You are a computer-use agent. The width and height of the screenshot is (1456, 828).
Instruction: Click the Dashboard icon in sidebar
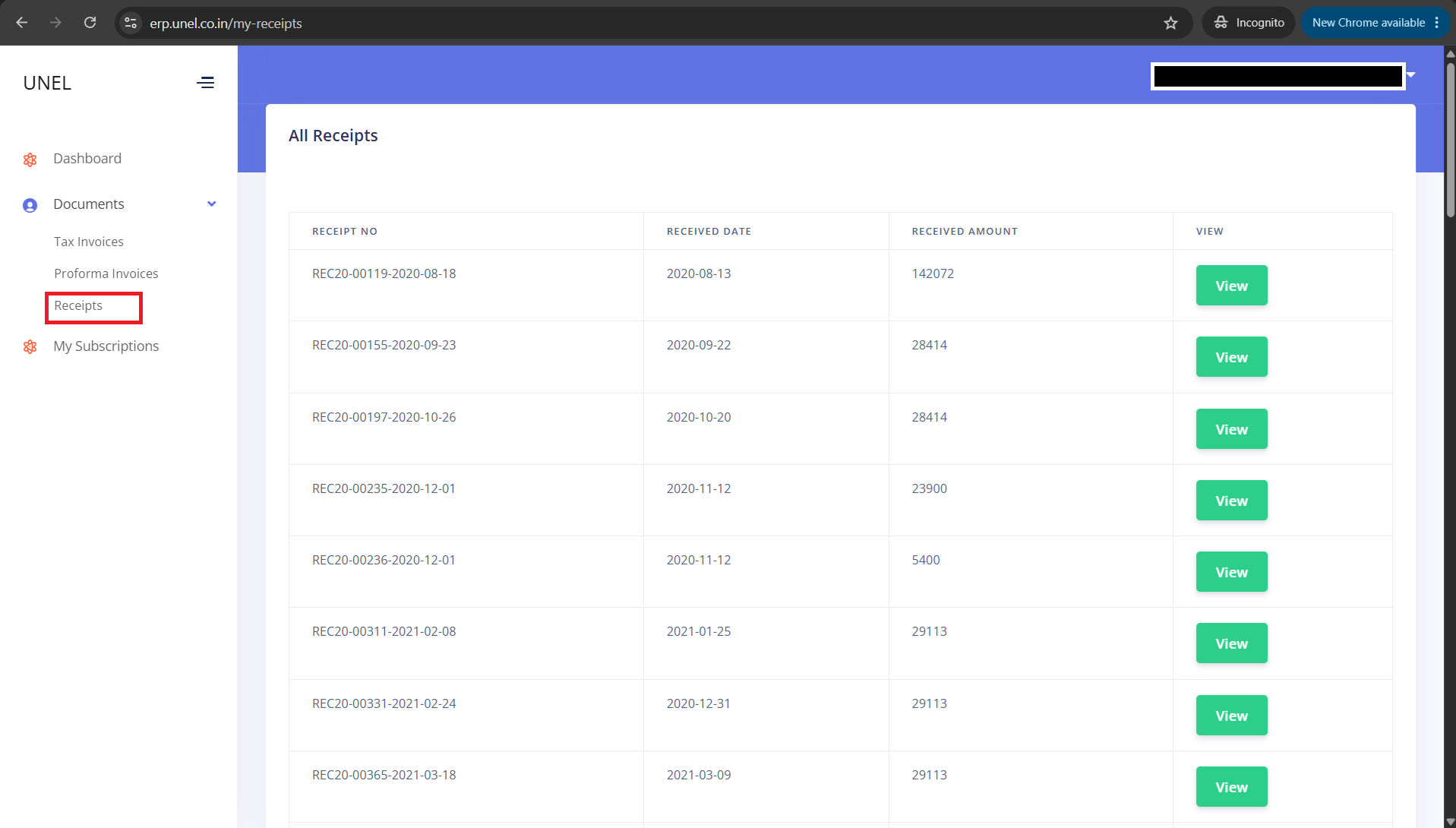30,160
